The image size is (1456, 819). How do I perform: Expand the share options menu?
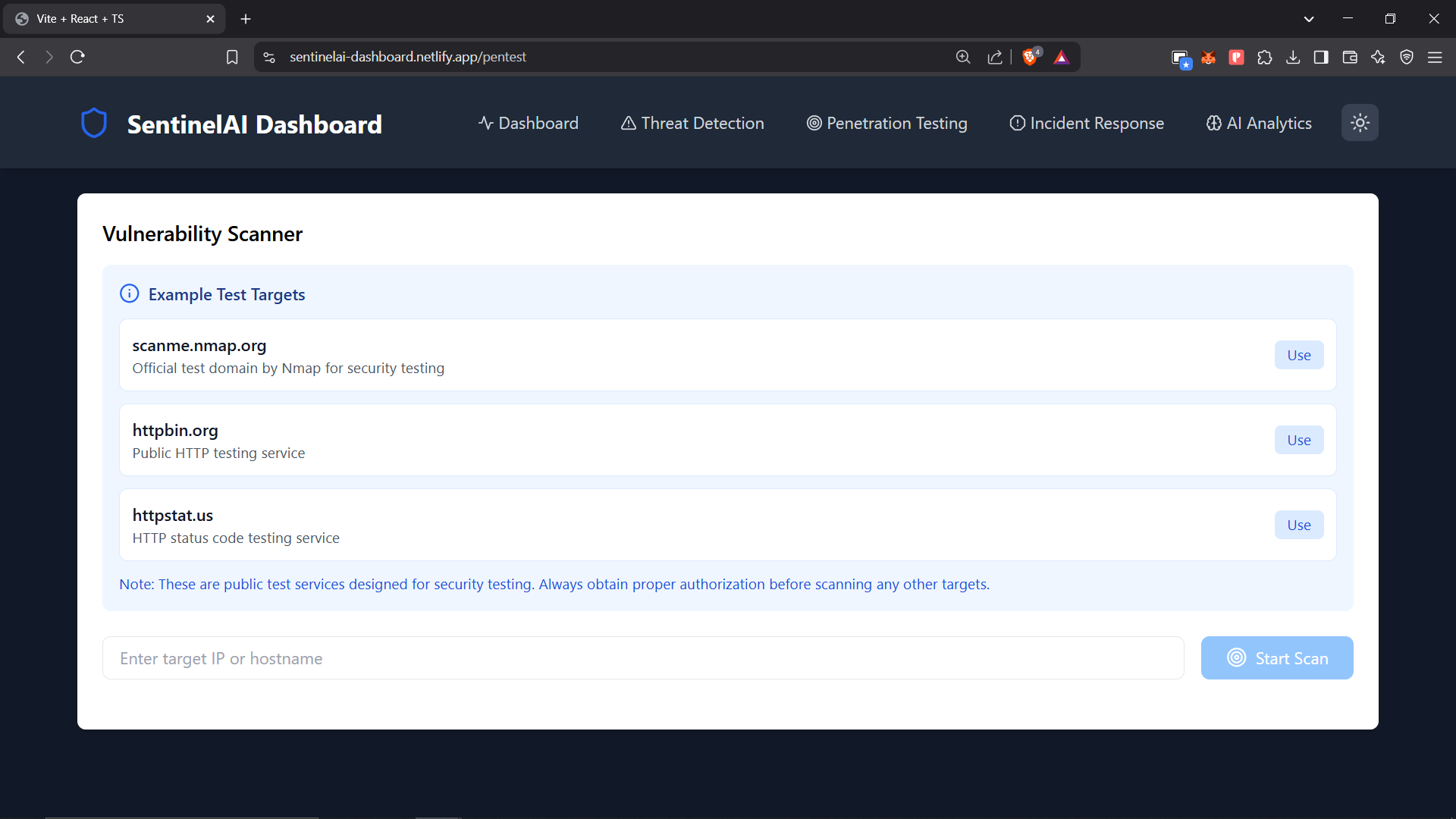pos(995,57)
